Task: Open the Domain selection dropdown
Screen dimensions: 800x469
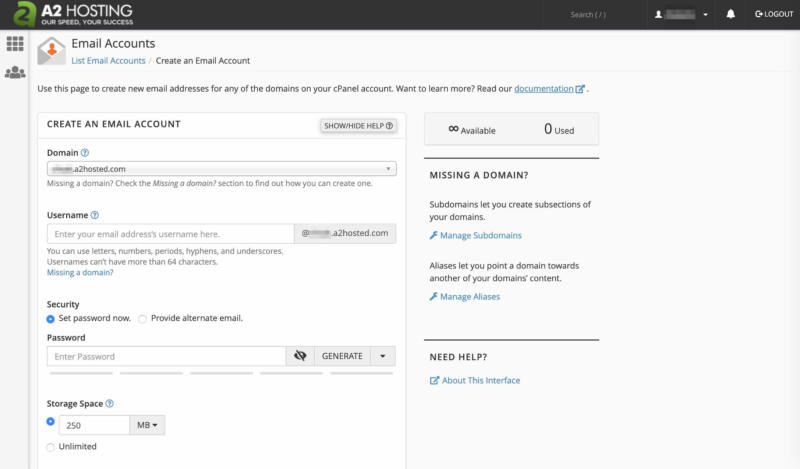Action: 221,169
